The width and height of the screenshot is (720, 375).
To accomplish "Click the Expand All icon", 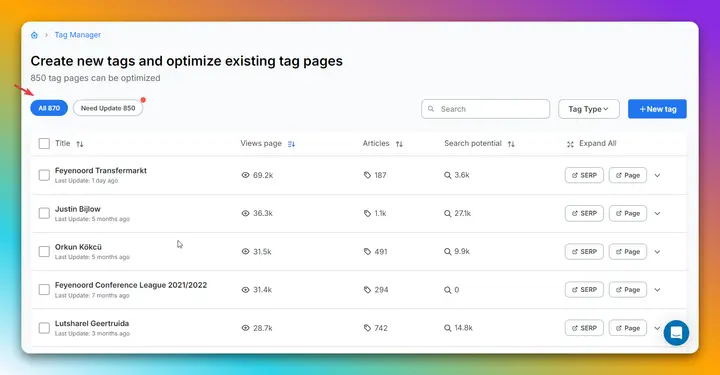I will (570, 144).
